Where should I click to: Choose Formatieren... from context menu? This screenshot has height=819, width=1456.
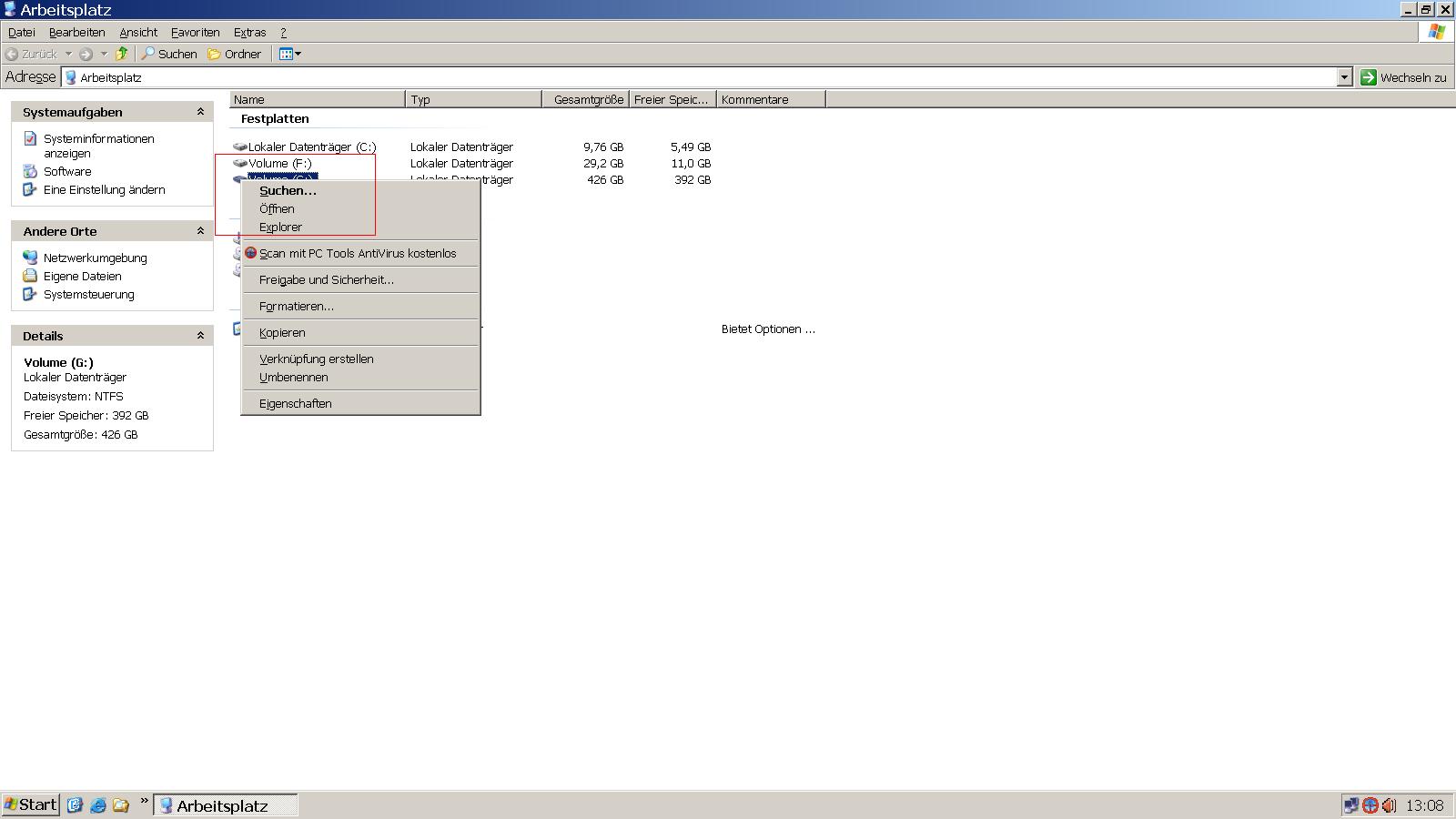pos(296,306)
